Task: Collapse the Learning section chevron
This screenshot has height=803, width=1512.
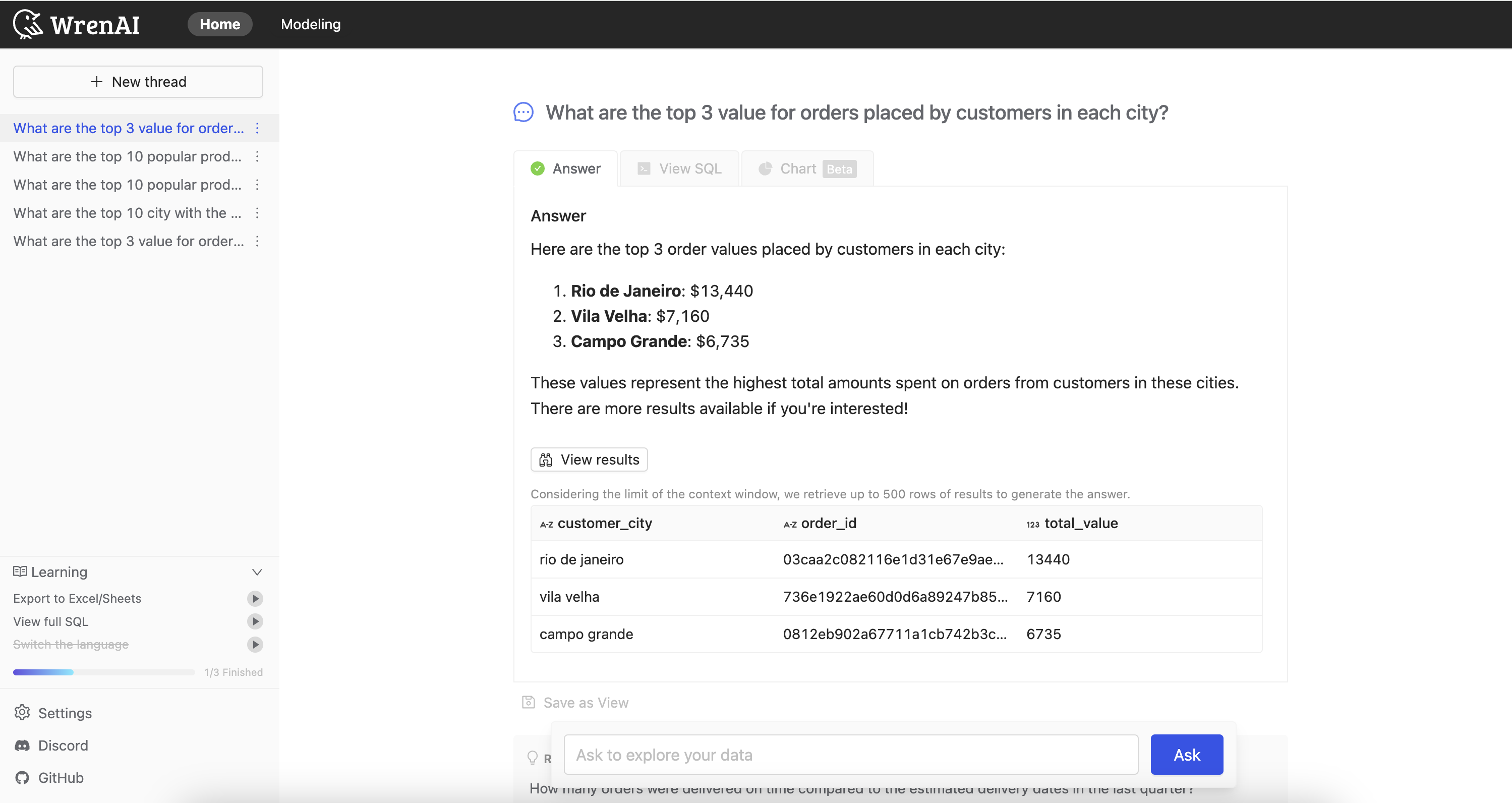Action: click(257, 571)
